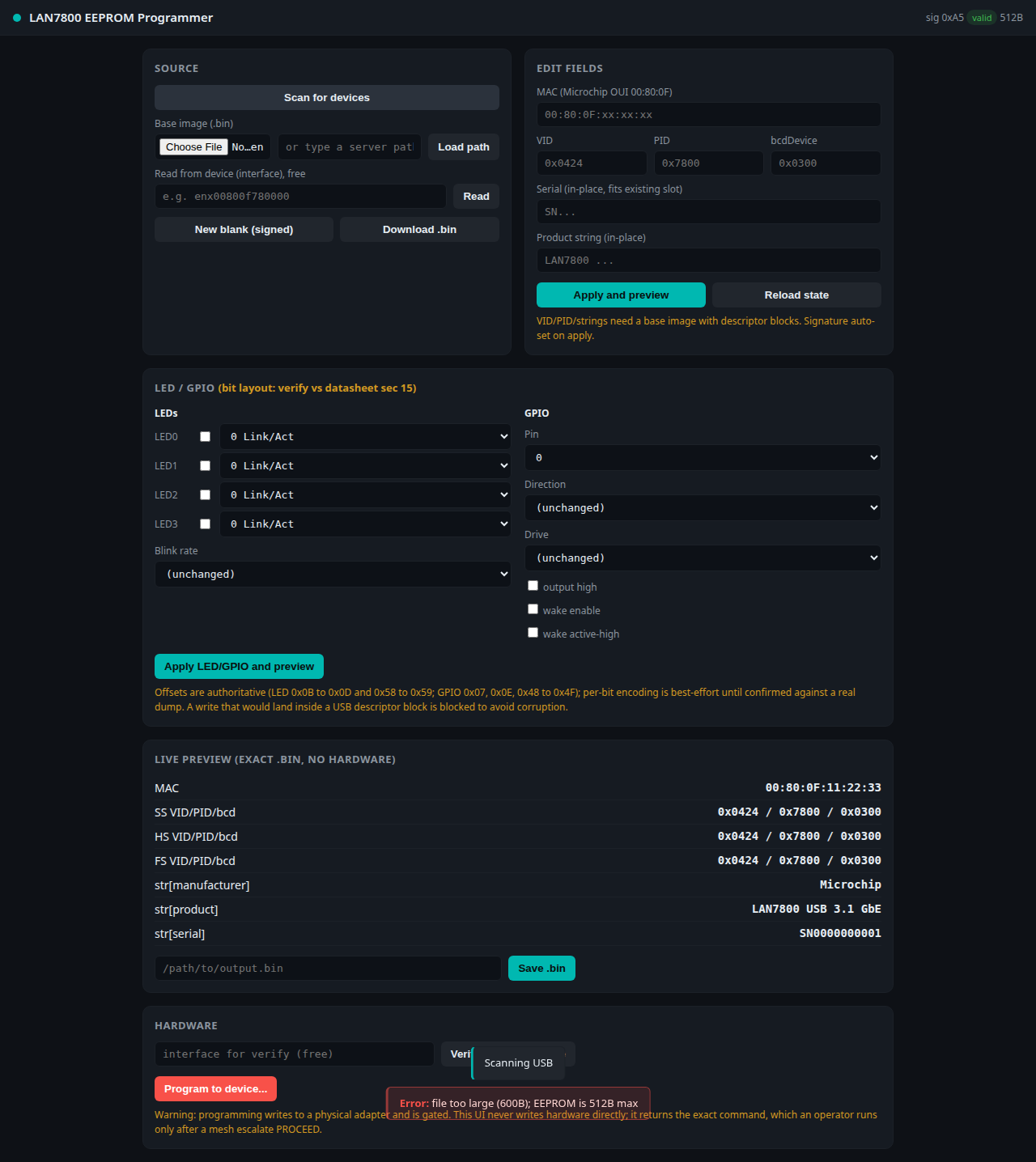Click the SS VID/PID/bcd preview row value
The height and width of the screenshot is (1162, 1036).
click(800, 812)
